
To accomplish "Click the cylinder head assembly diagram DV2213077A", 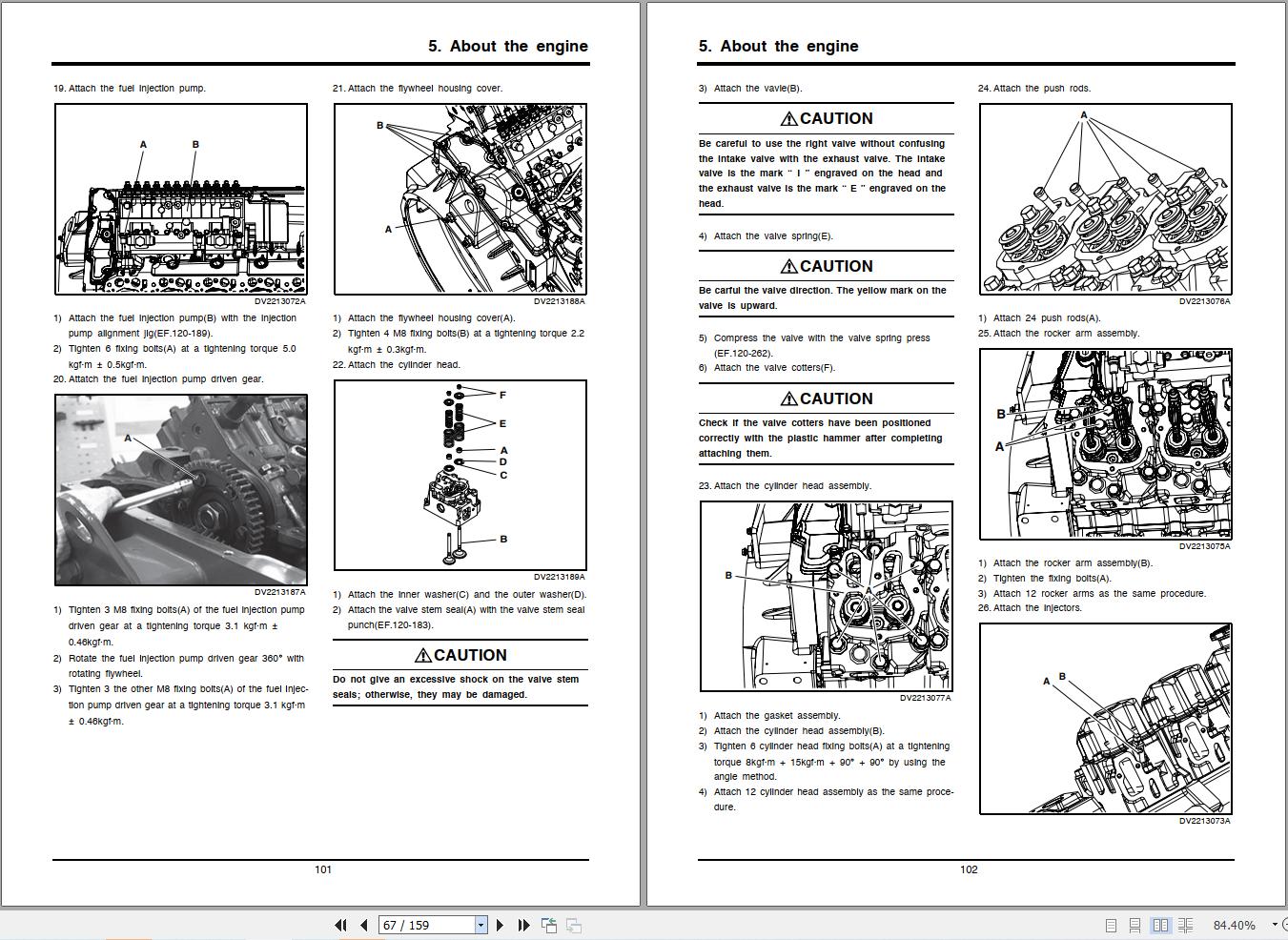I will (827, 596).
